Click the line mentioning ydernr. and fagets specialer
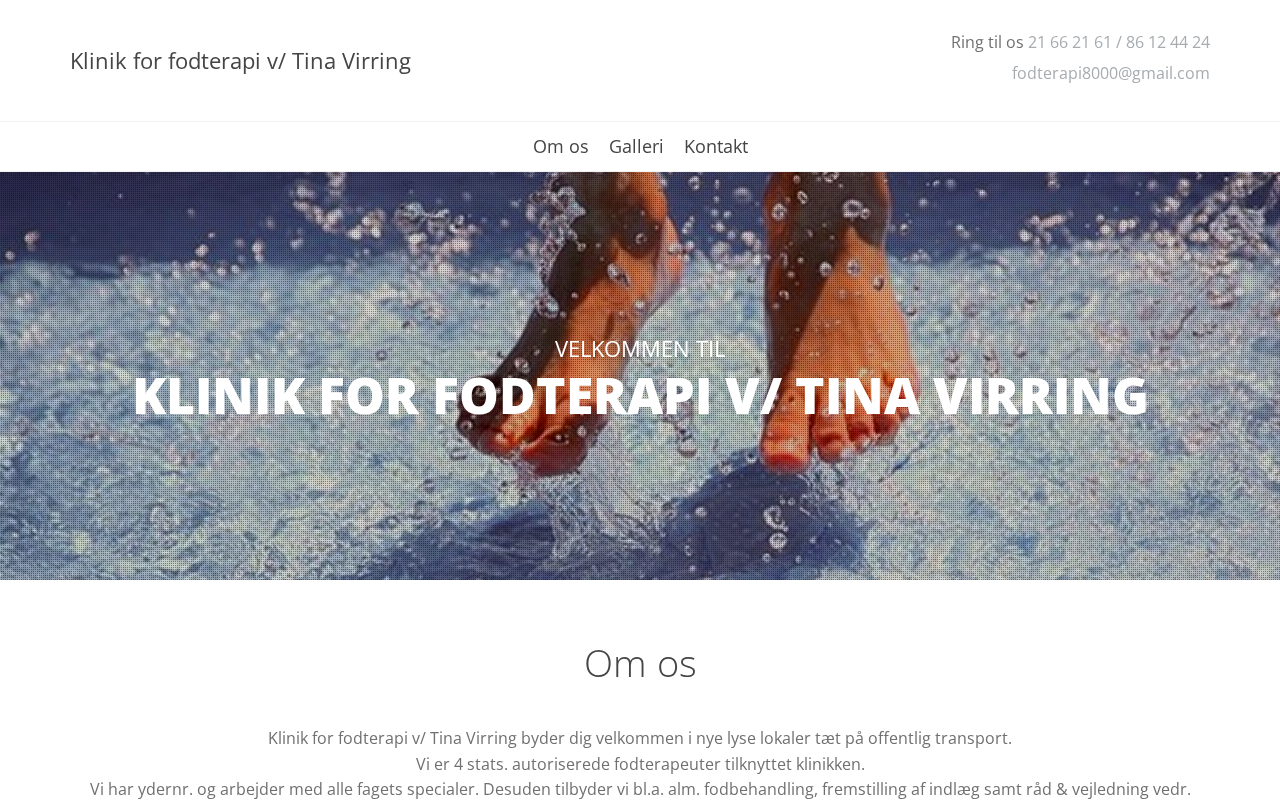The height and width of the screenshot is (800, 1280). [x=640, y=789]
